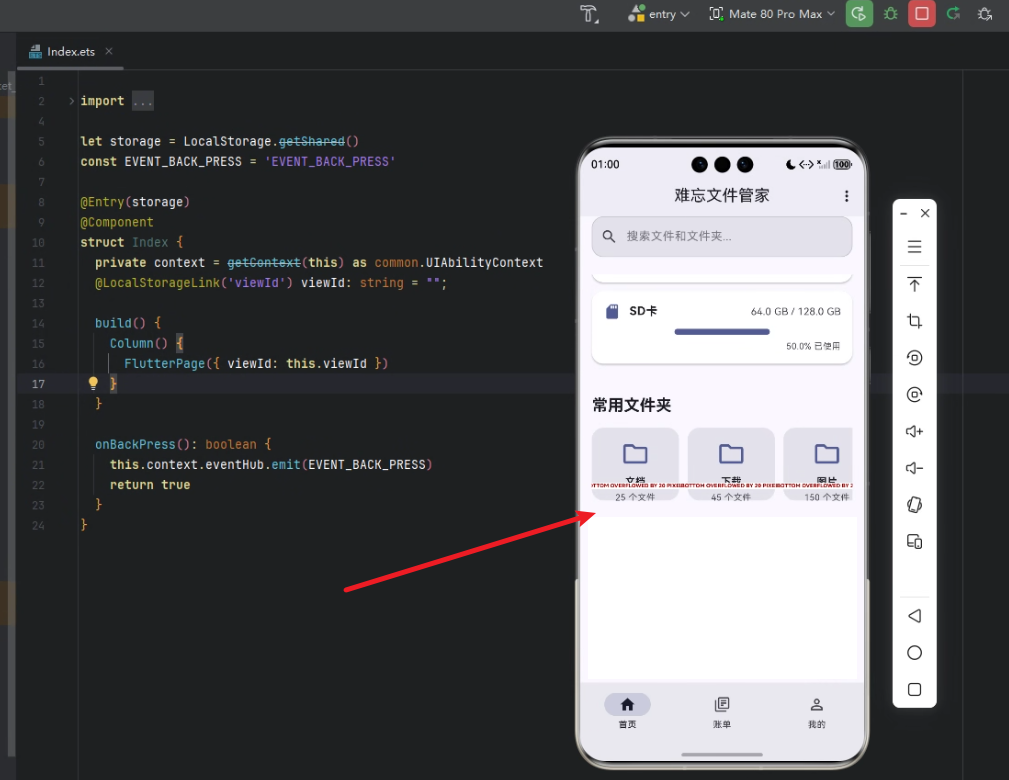1009x780 pixels.
Task: Select the home tab in bottom navigation
Action: point(627,711)
